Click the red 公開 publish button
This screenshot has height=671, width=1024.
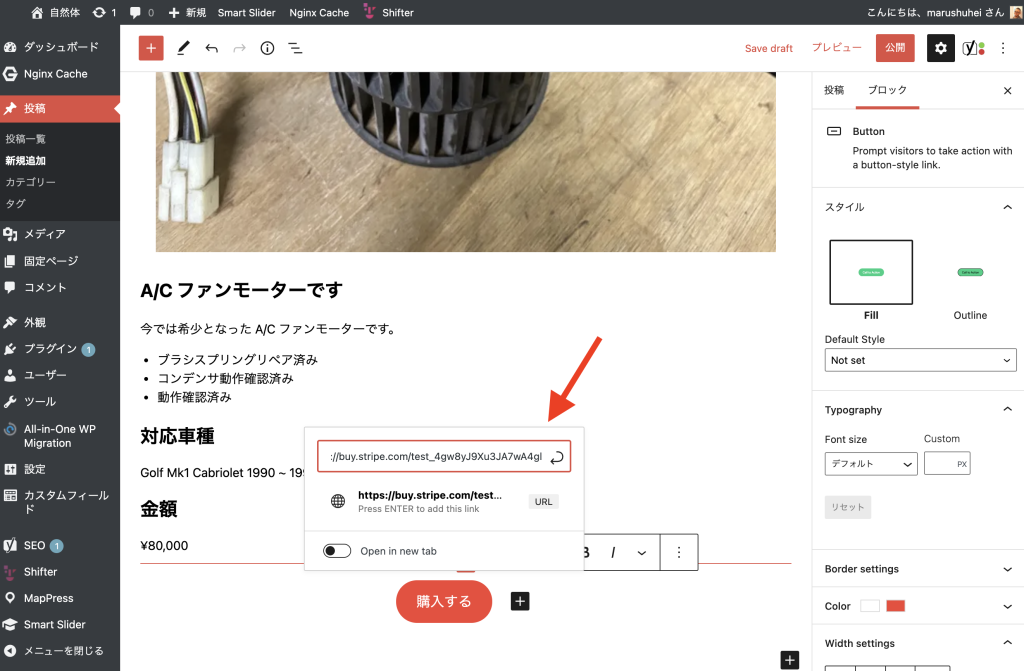click(x=894, y=48)
